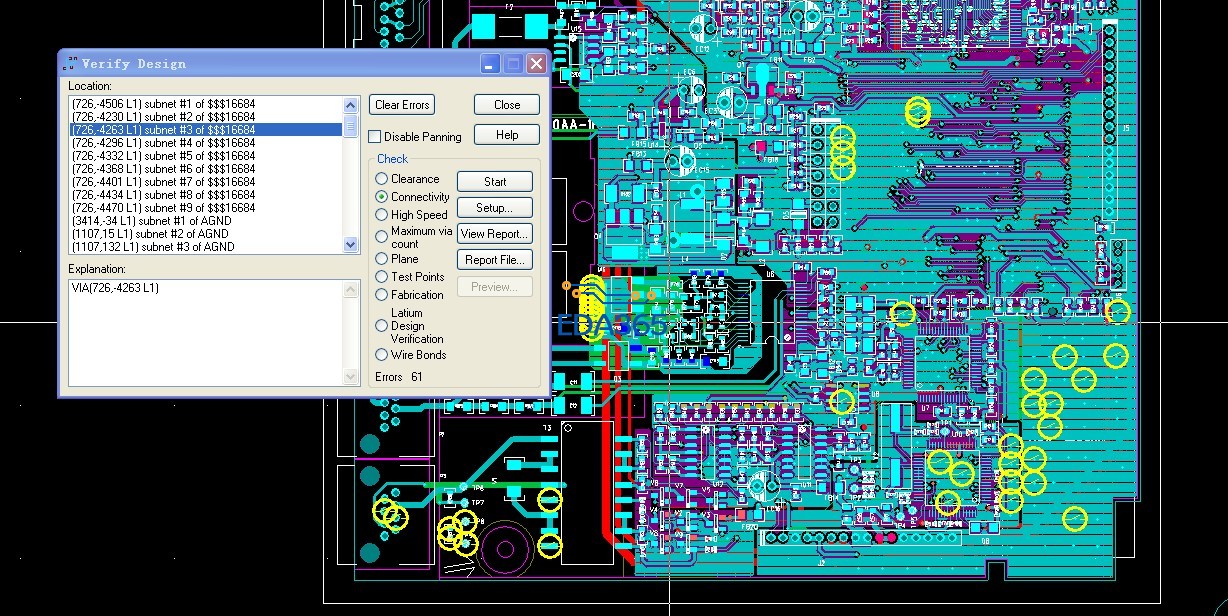Select error (3414,-34 L1) subnet #1 of AGND

coord(205,221)
